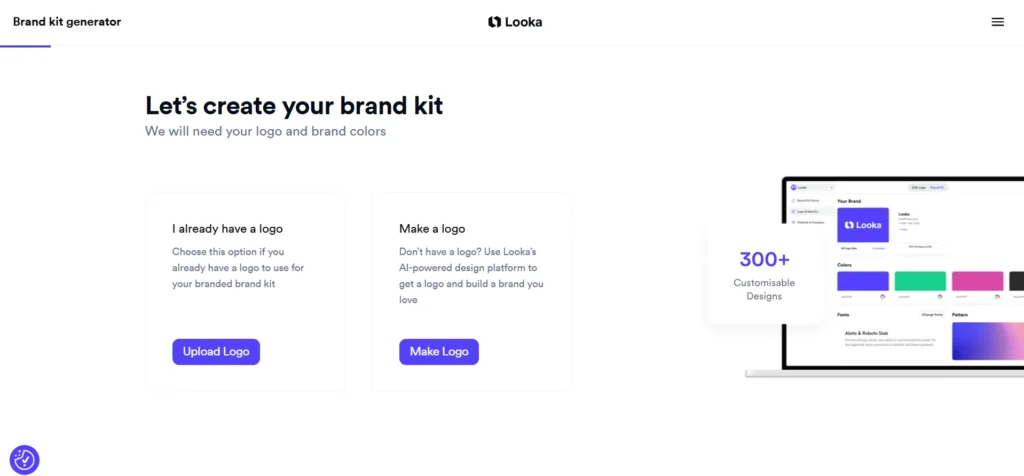Image resolution: width=1024 pixels, height=476 pixels.
Task: Select the Brand kit generator tab
Action: [67, 22]
